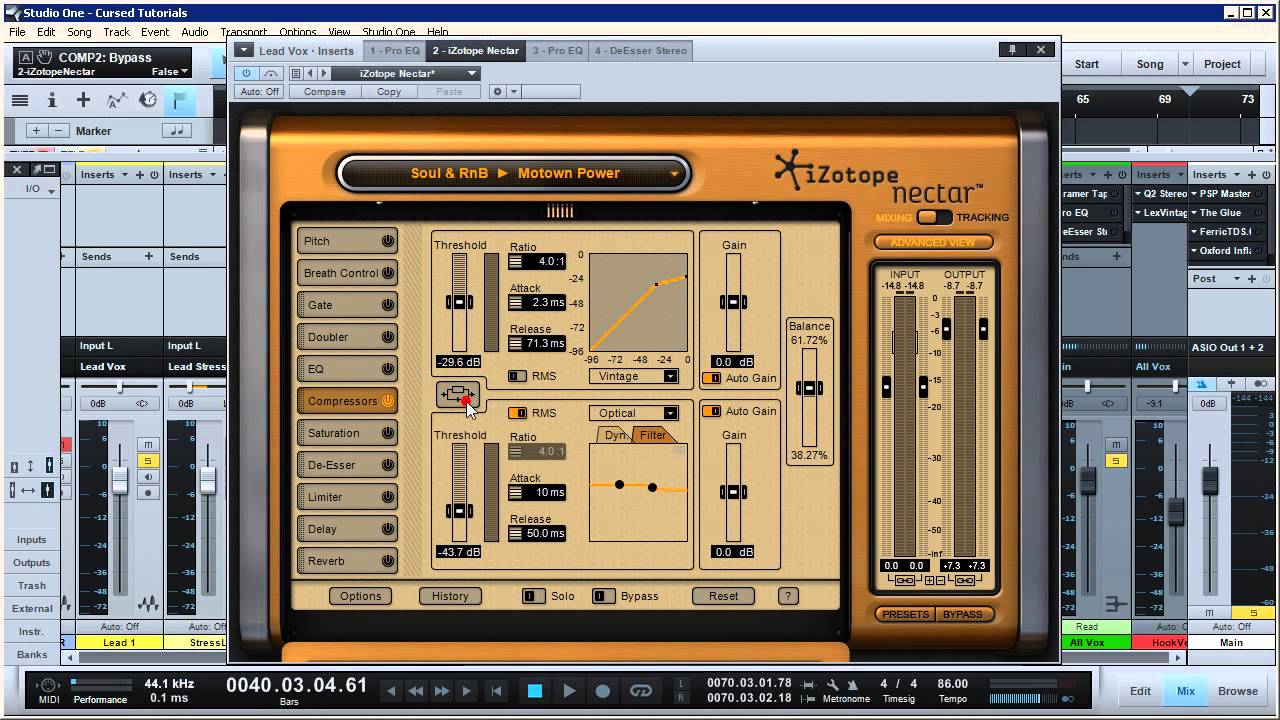
Task: Open the dropdown arrow beside the gear icon
Action: pos(514,91)
